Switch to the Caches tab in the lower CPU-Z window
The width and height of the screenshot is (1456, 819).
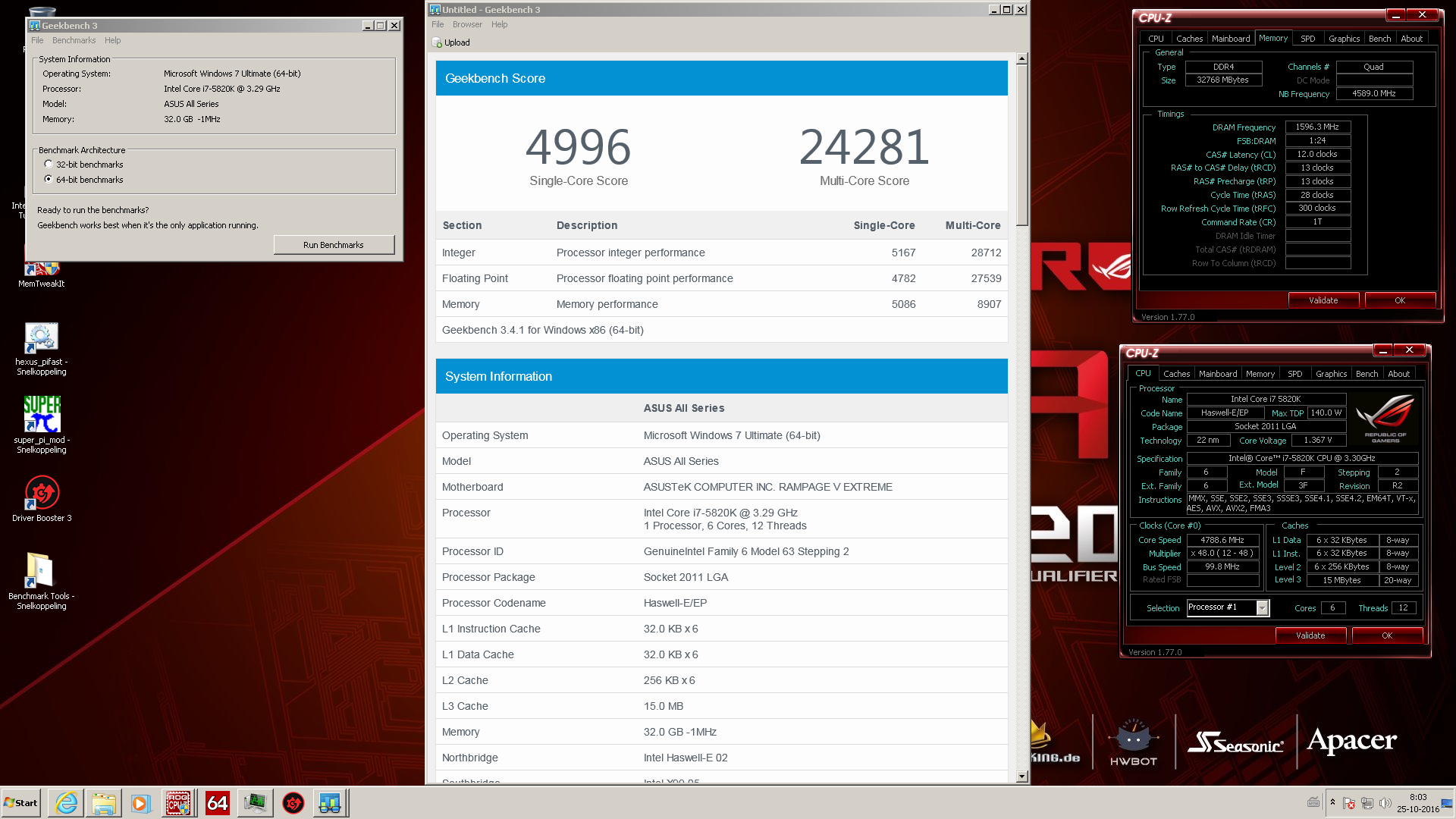1176,374
